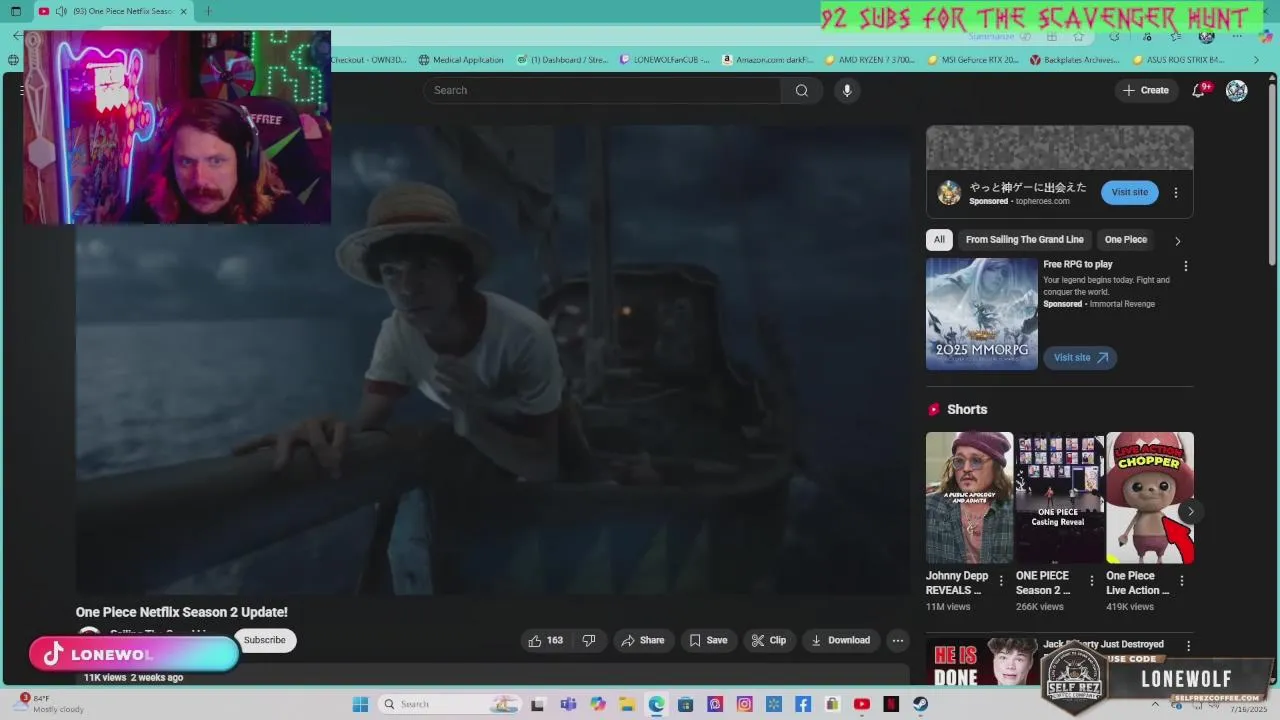Image resolution: width=1280 pixels, height=720 pixels.
Task: Click Visit site on Free RPG ad
Action: click(x=1080, y=357)
